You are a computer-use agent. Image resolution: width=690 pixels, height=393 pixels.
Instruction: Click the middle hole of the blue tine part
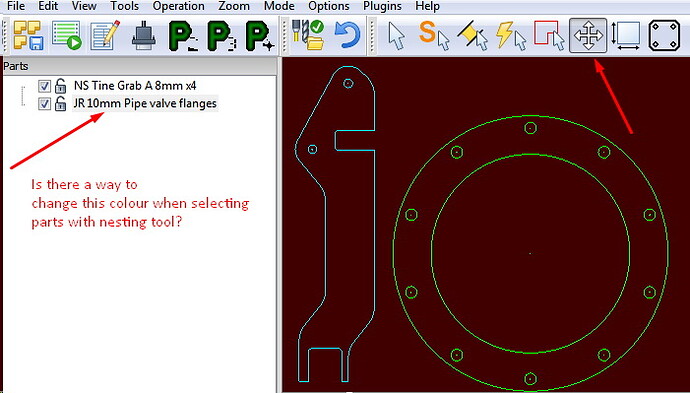[312, 149]
